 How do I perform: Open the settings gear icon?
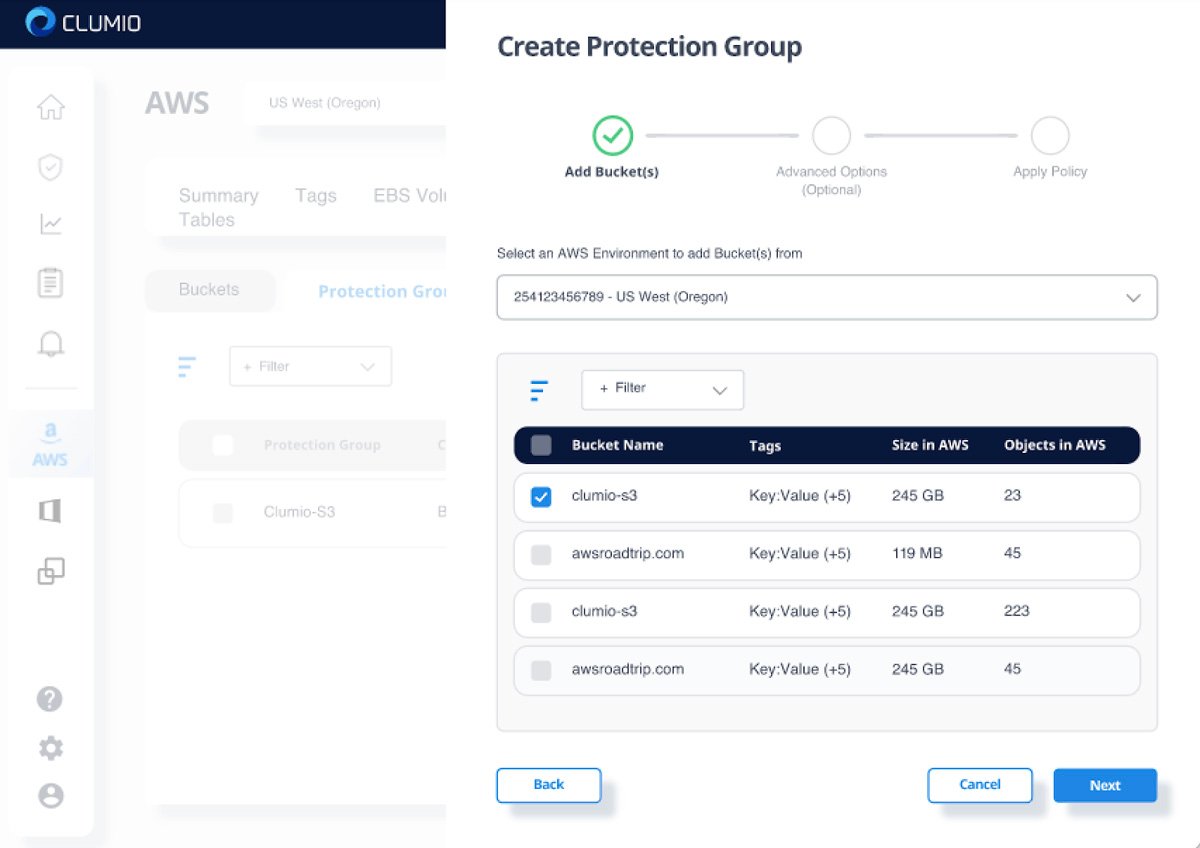(x=50, y=748)
